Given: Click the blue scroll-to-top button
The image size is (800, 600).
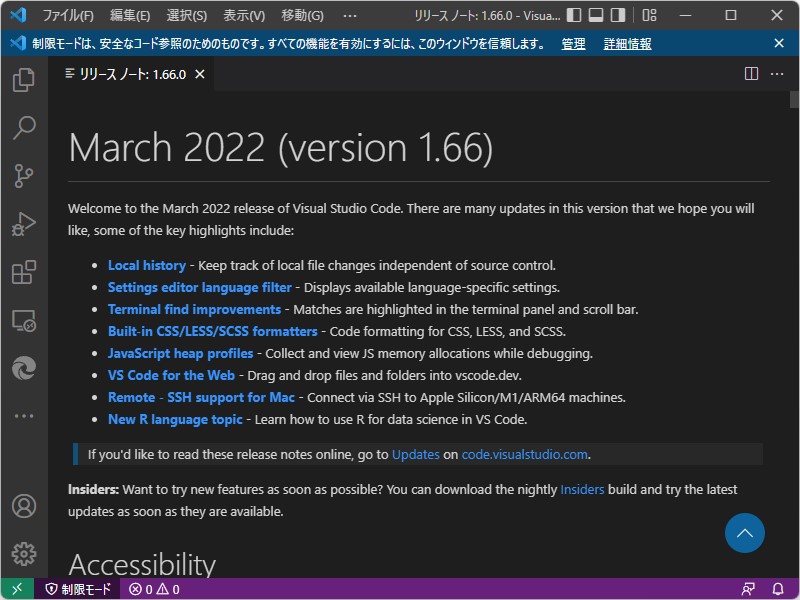Looking at the screenshot, I should 744,533.
